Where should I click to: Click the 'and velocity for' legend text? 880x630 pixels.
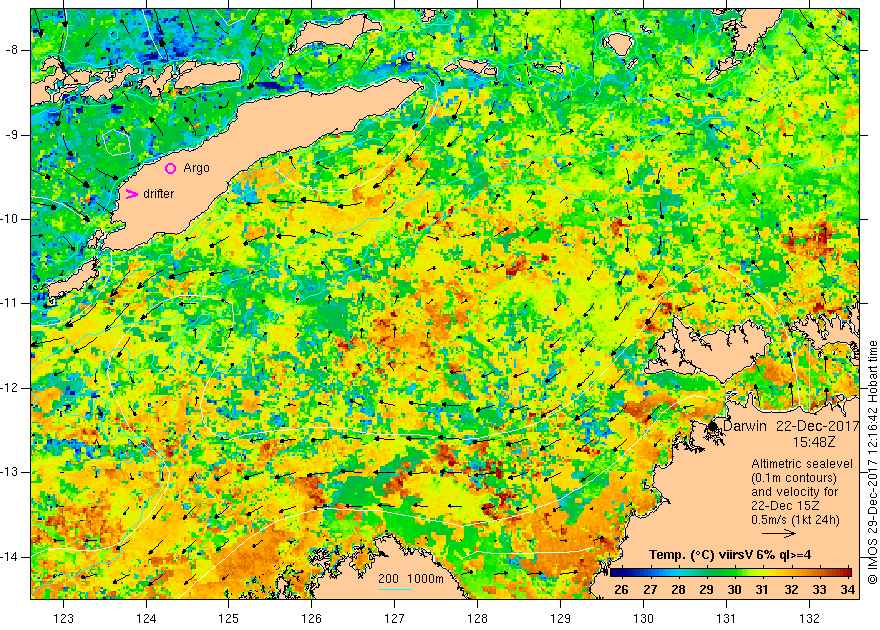(795, 492)
